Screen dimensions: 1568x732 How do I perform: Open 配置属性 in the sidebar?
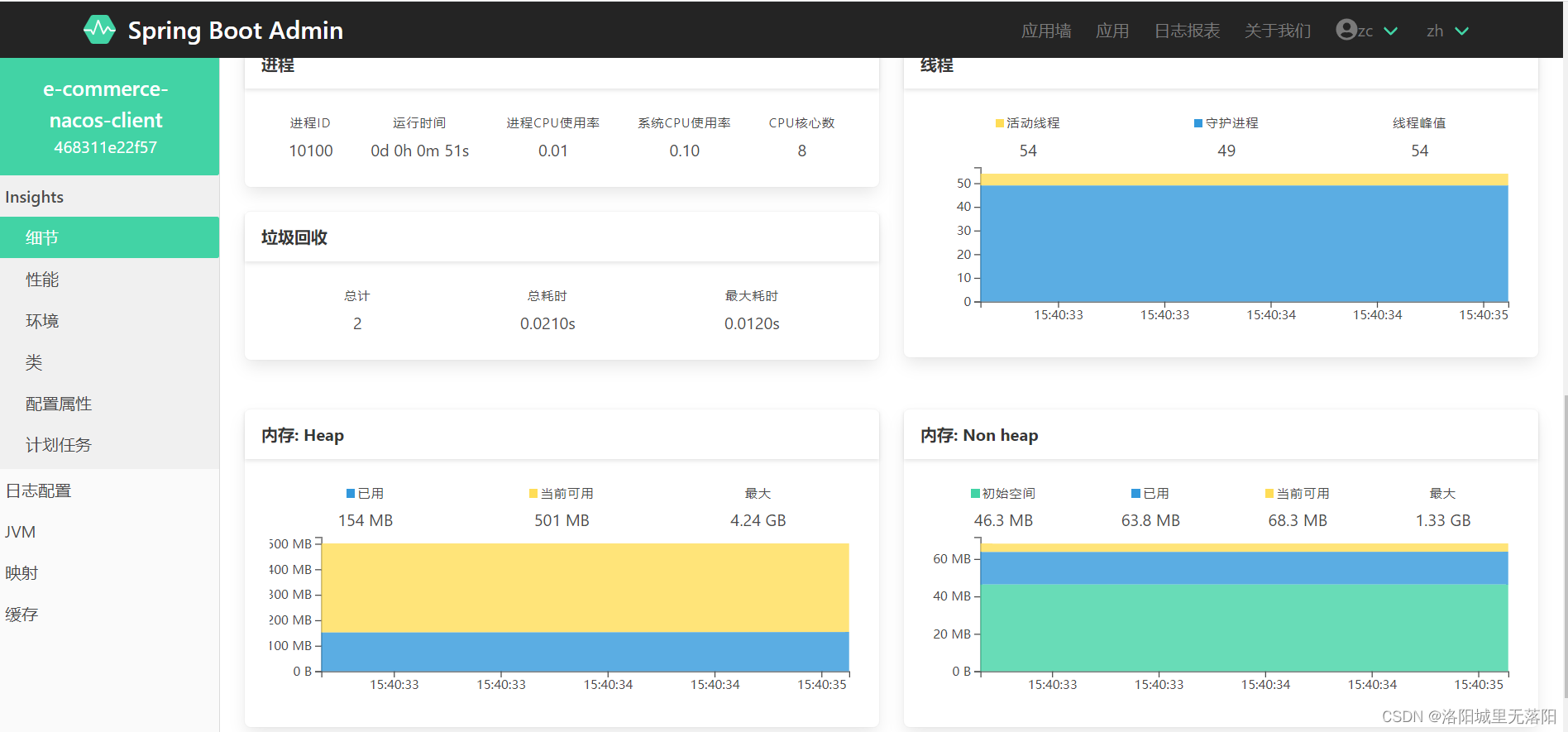(x=109, y=404)
